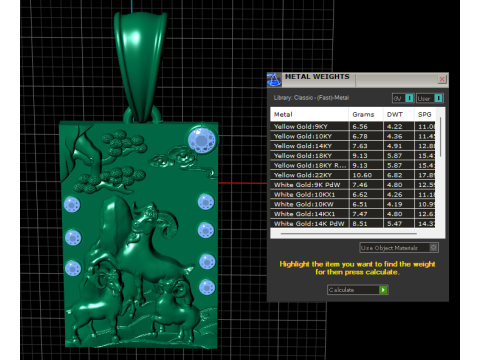Toggle the GV library switch
The height and width of the screenshot is (360, 480).
pos(403,98)
